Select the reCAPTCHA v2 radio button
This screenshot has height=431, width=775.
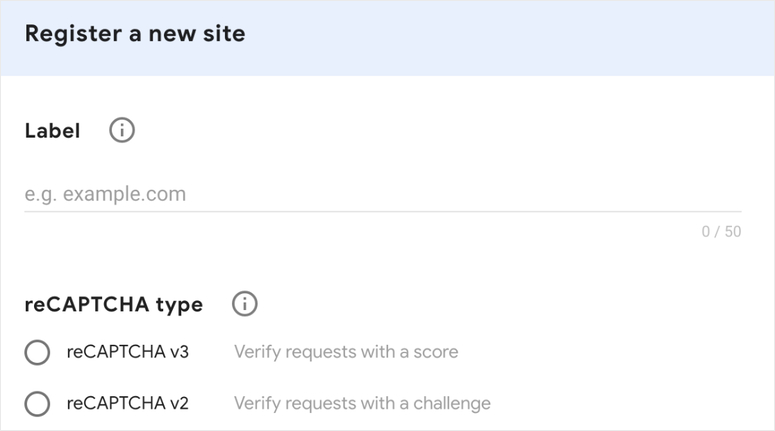(37, 404)
